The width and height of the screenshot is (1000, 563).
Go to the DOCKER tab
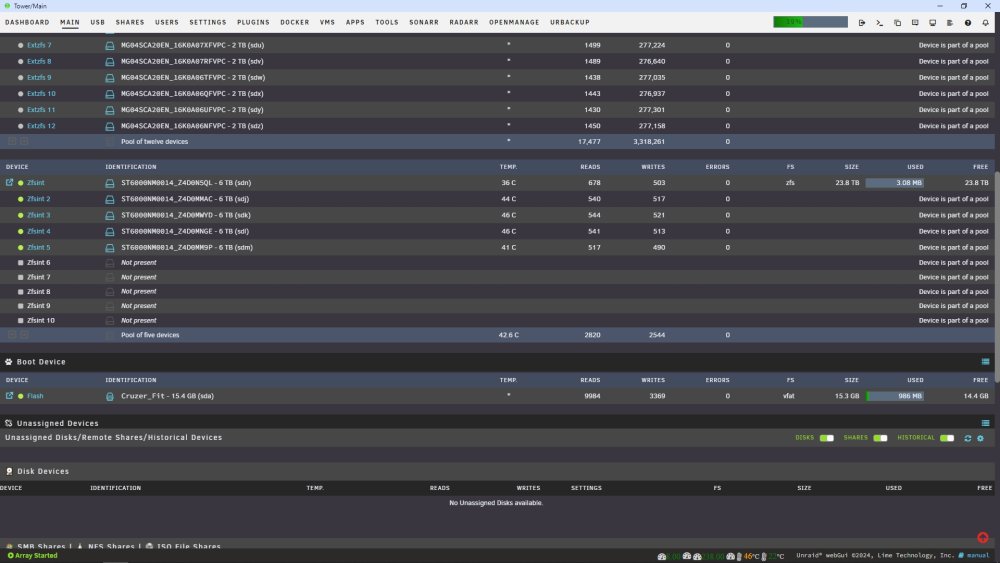(x=295, y=22)
